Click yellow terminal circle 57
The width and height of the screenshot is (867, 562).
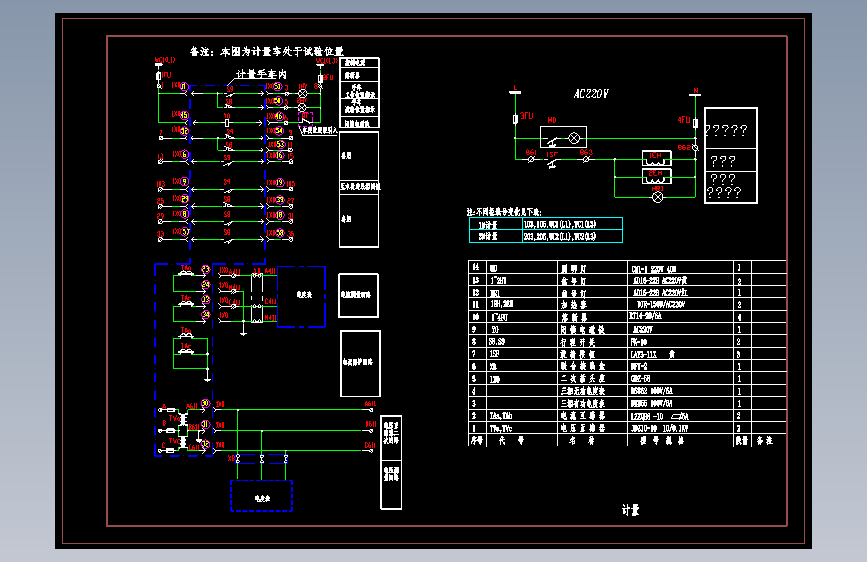186,232
